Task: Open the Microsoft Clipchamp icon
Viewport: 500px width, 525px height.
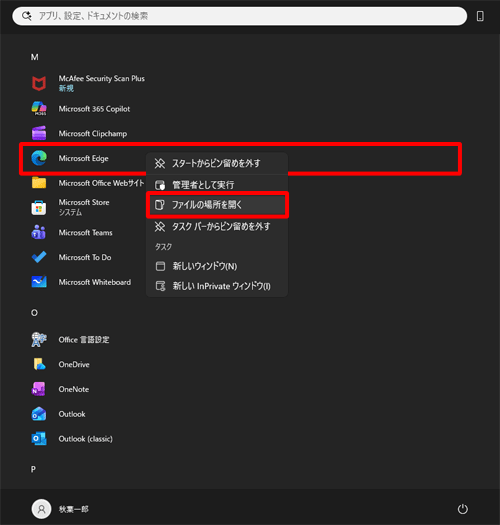Action: click(x=39, y=133)
